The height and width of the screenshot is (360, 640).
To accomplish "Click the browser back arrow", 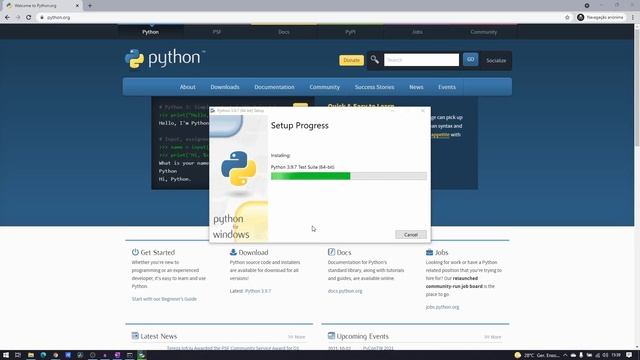I will pyautogui.click(x=7, y=18).
